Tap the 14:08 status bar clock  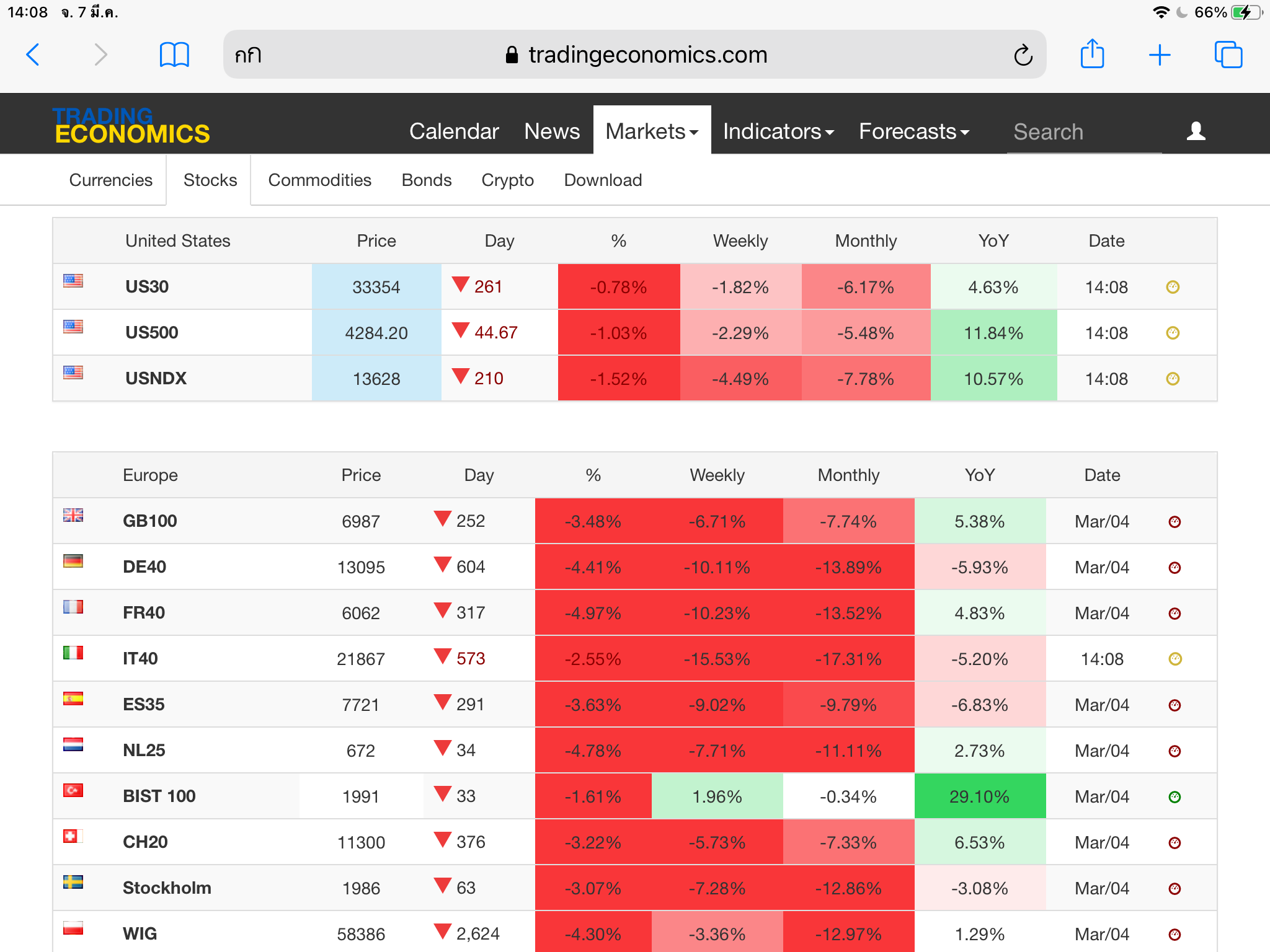(27, 12)
